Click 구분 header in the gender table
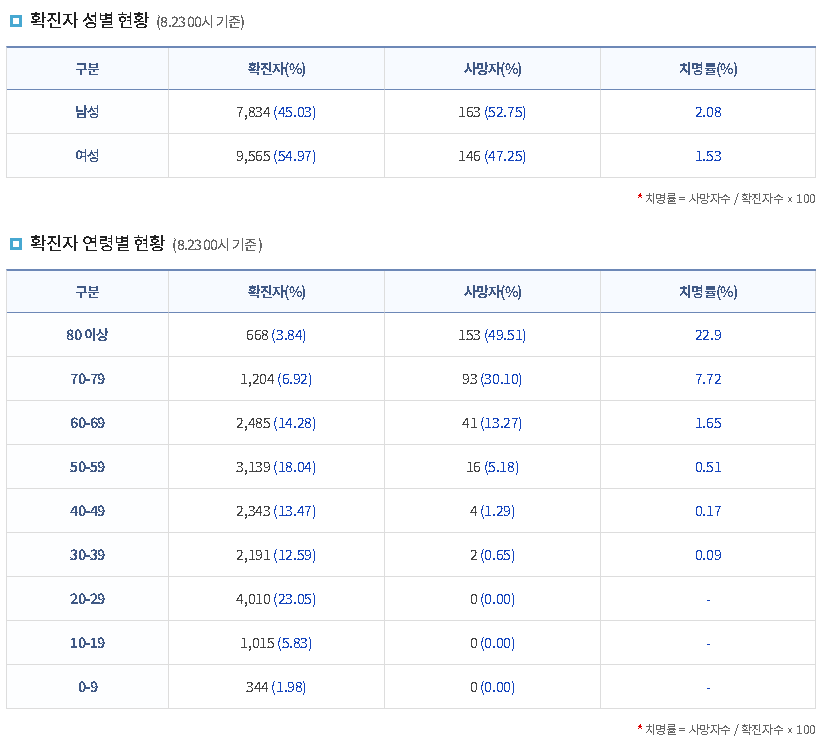This screenshot has width=822, height=740. 87,69
